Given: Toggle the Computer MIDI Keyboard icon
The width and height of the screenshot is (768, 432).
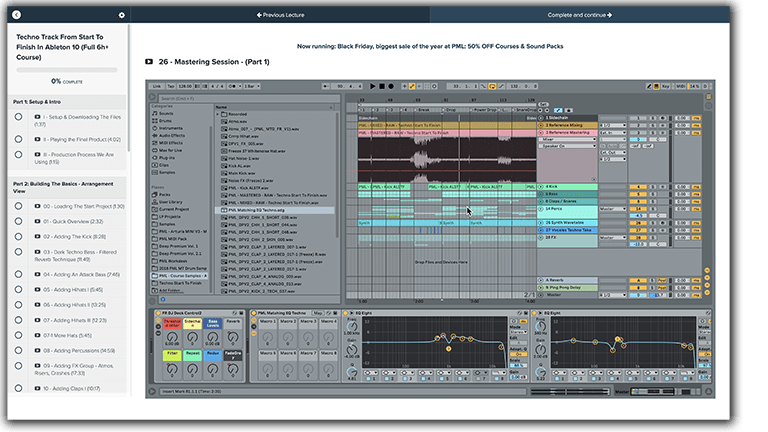Looking at the screenshot, I should coord(656,86).
